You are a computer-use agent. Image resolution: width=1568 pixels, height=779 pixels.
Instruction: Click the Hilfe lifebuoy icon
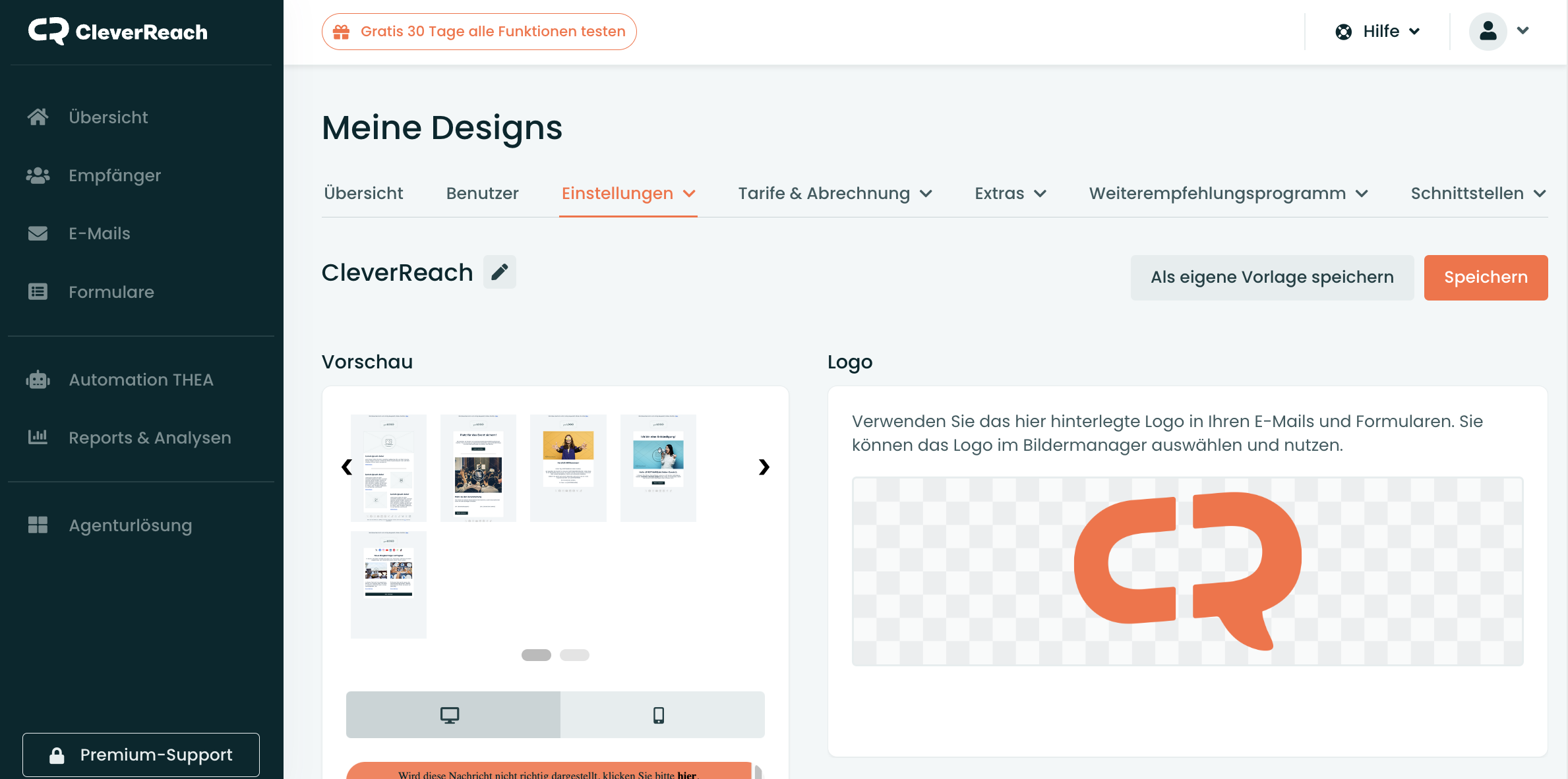[1343, 32]
